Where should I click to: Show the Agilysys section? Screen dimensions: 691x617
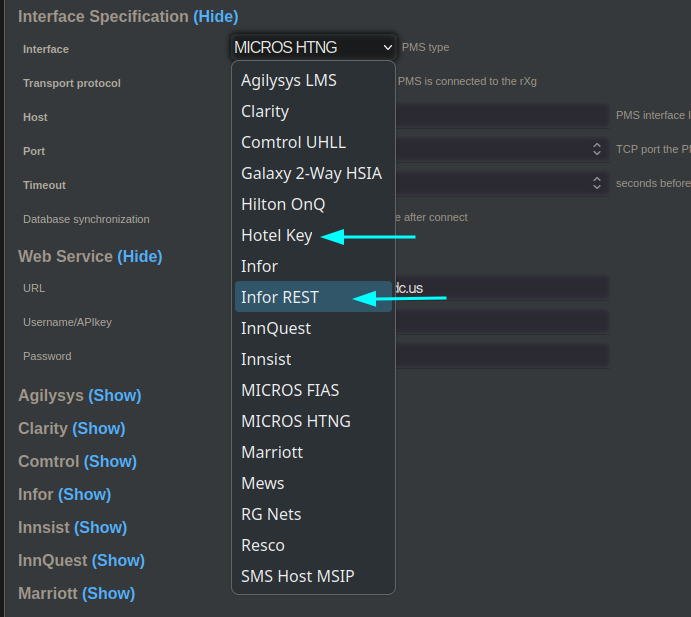click(x=115, y=395)
